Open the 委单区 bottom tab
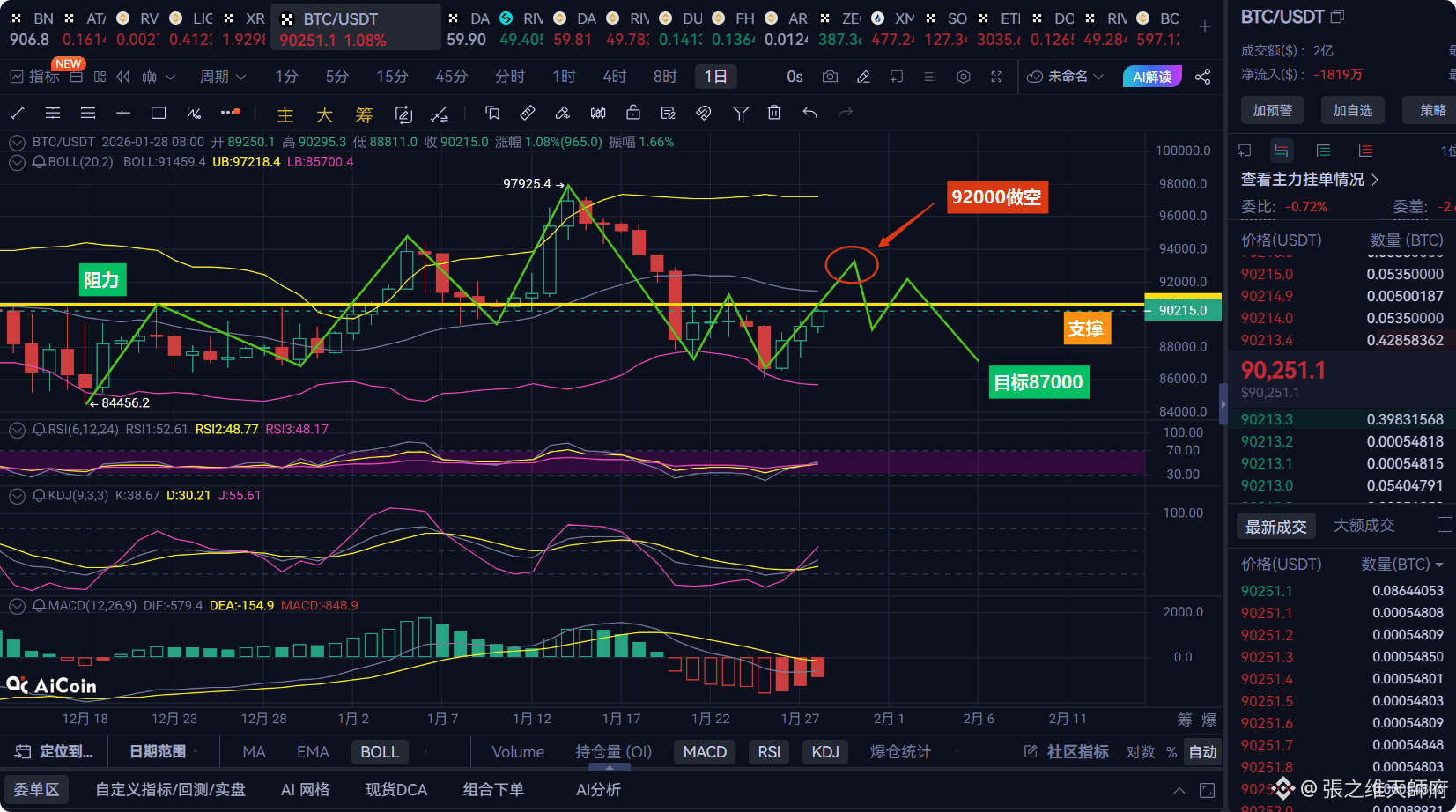 click(36, 789)
